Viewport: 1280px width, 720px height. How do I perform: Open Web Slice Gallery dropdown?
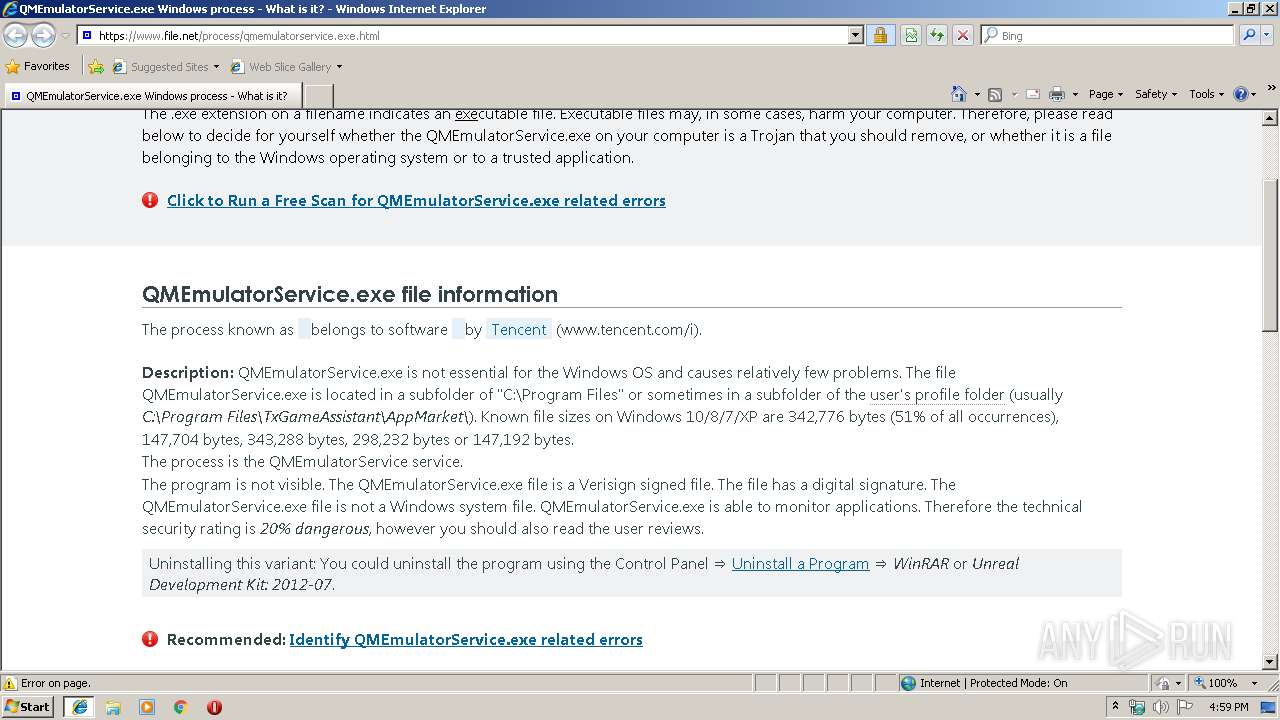click(x=286, y=67)
